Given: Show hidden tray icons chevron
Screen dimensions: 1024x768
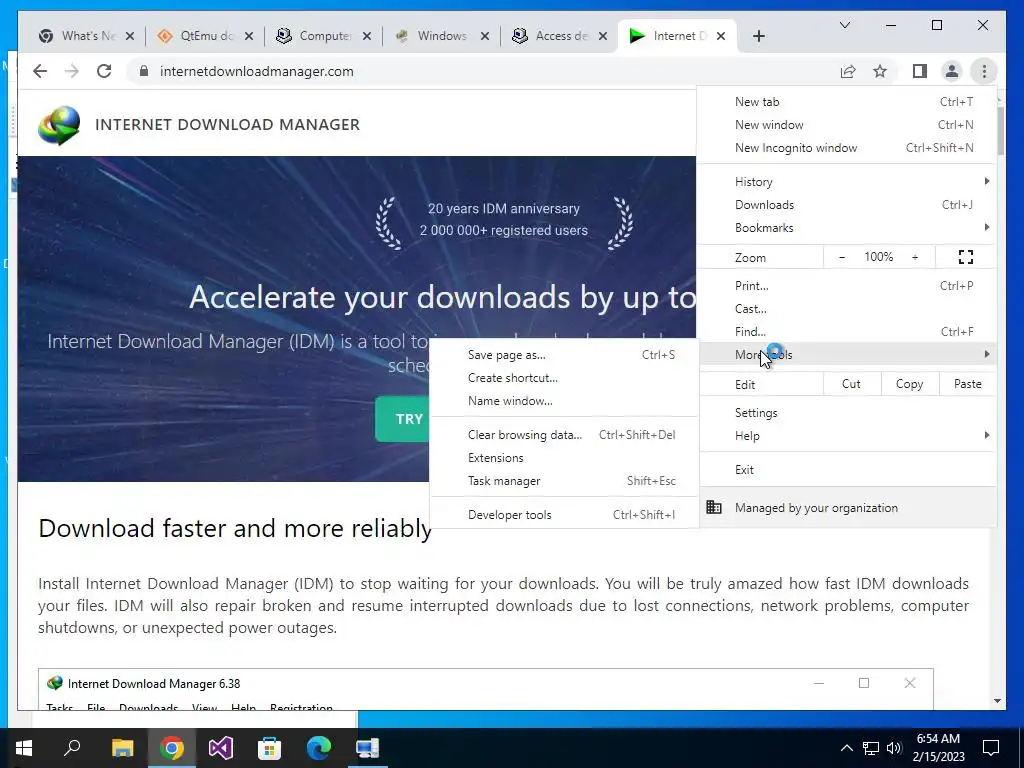Looking at the screenshot, I should coord(846,748).
